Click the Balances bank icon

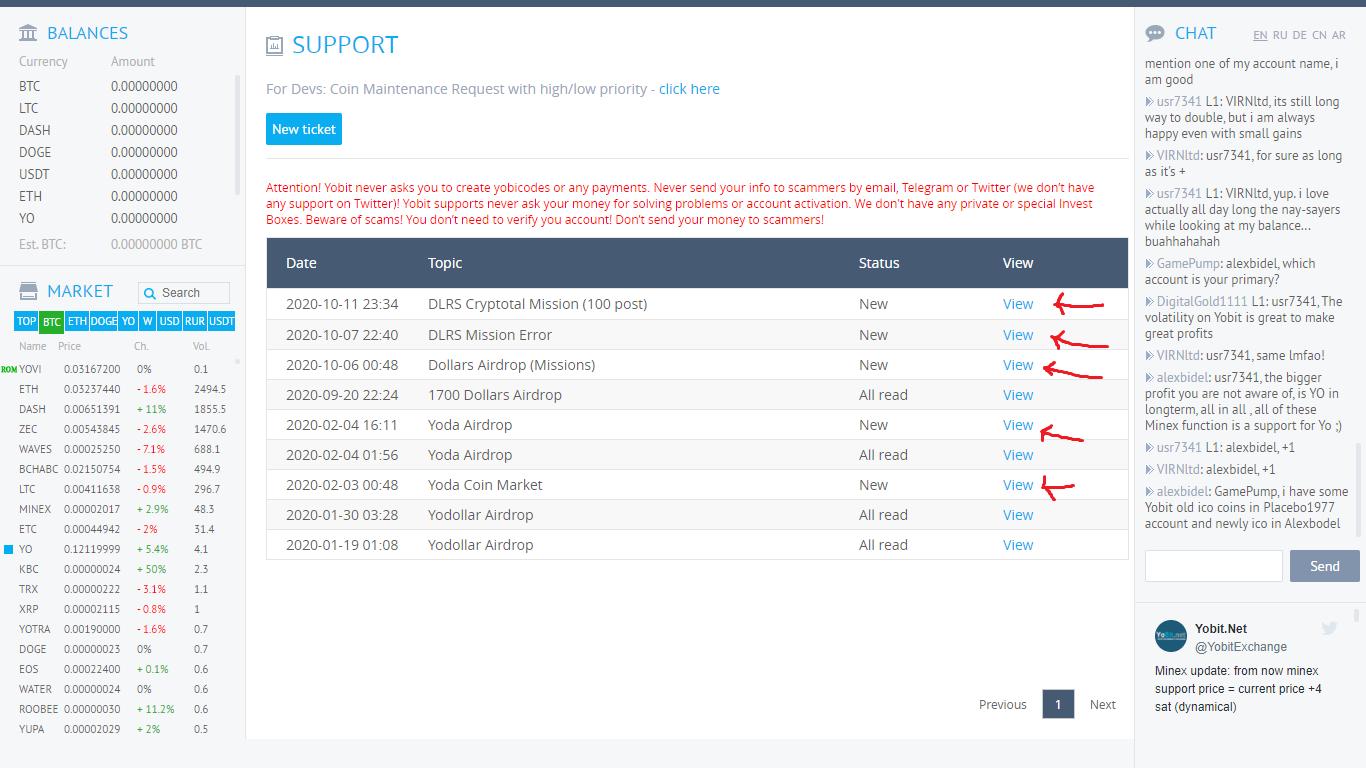(x=28, y=33)
